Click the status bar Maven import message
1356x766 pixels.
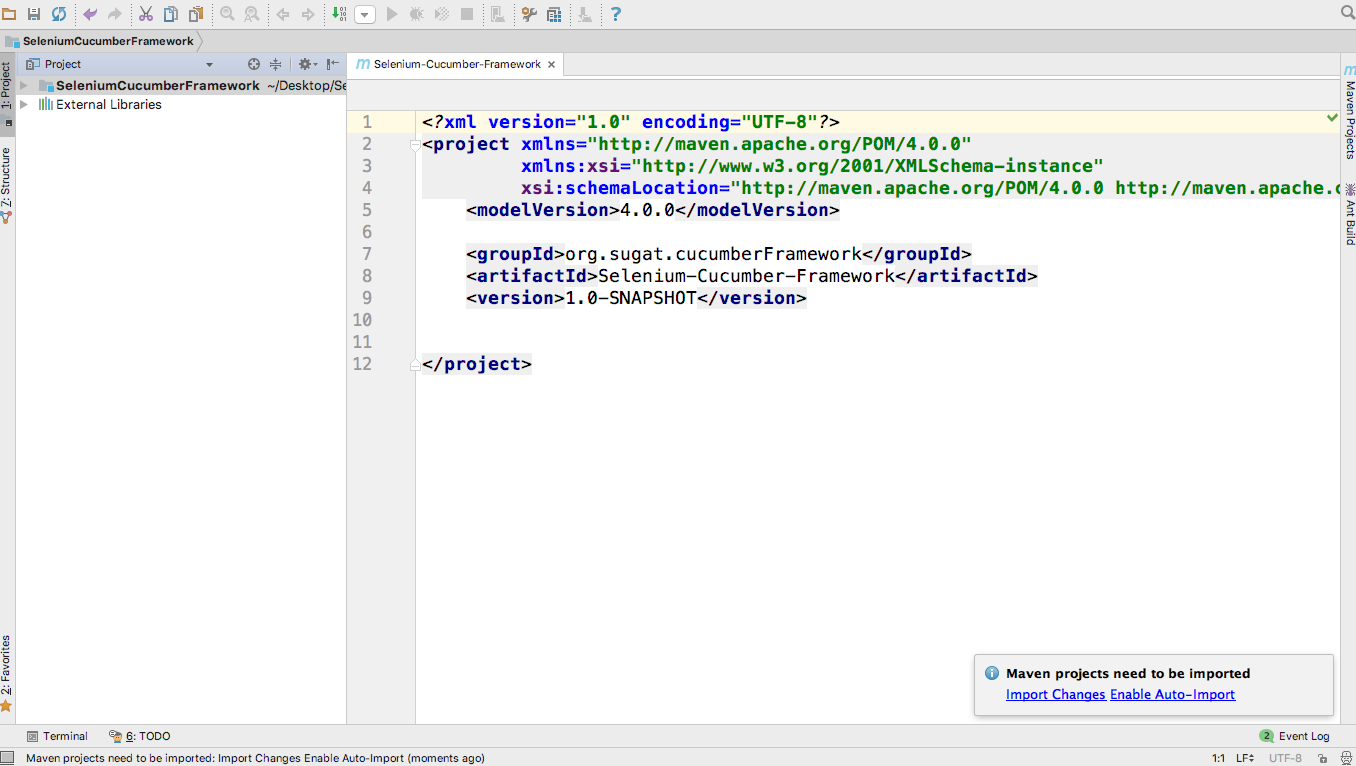click(255, 758)
